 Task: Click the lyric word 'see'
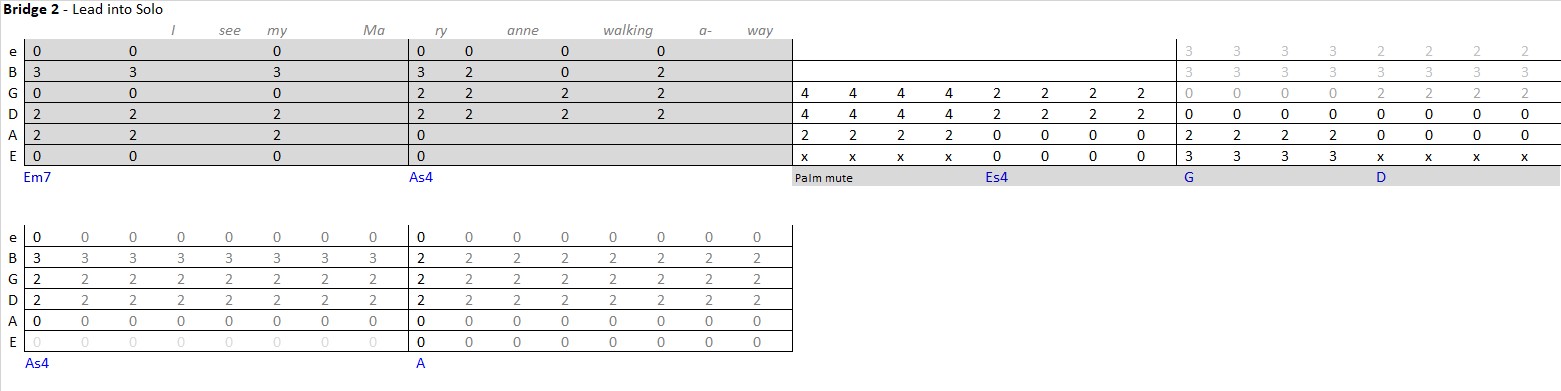pos(230,31)
